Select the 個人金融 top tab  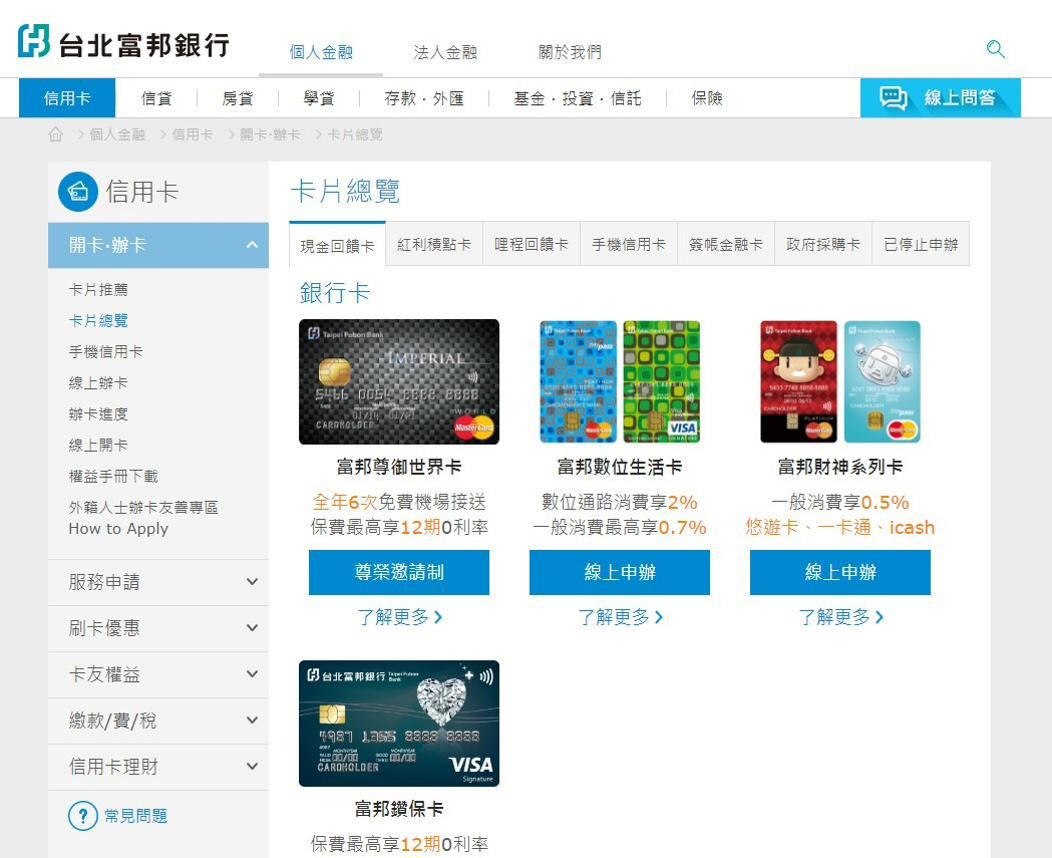point(321,52)
